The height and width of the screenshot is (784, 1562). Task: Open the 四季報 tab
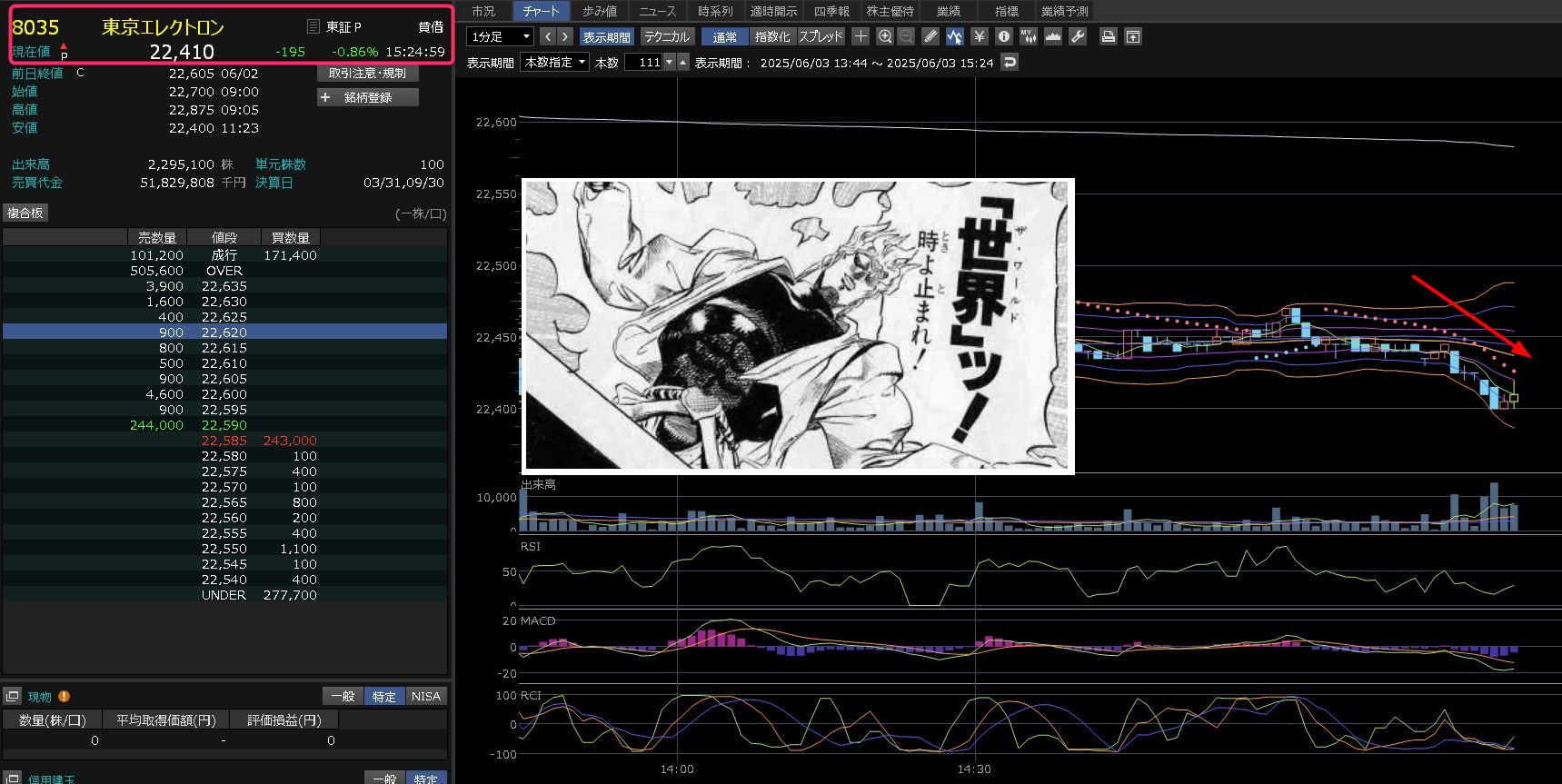tap(831, 11)
